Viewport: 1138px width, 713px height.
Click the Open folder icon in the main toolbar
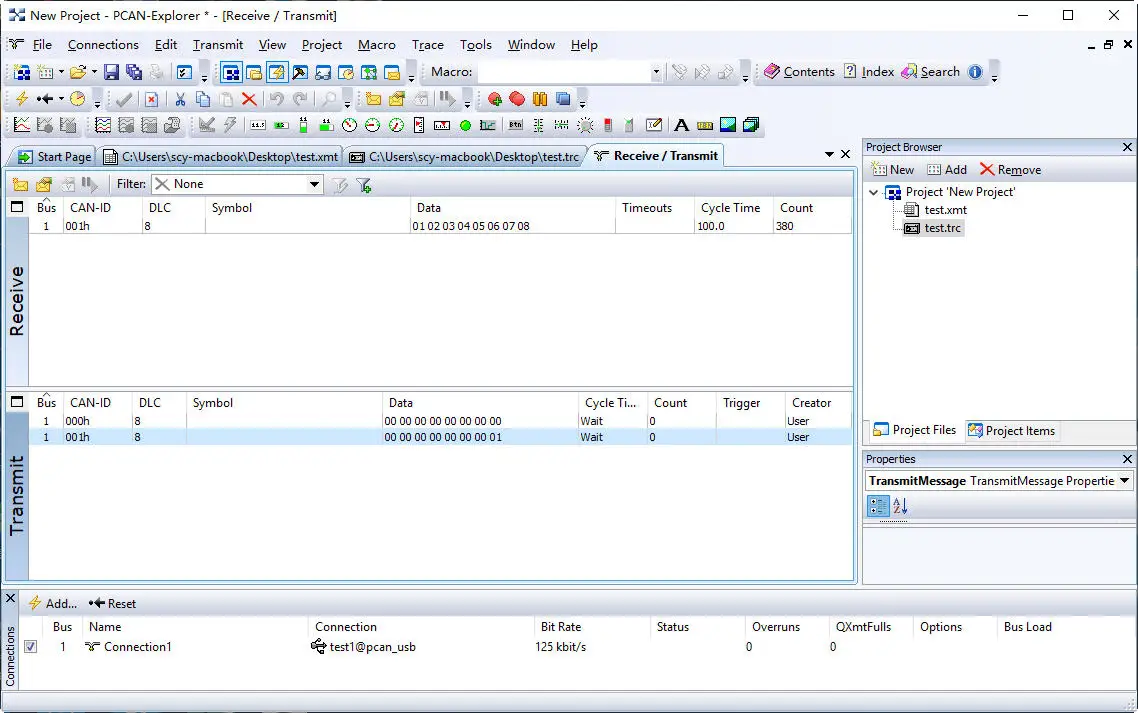pos(78,72)
